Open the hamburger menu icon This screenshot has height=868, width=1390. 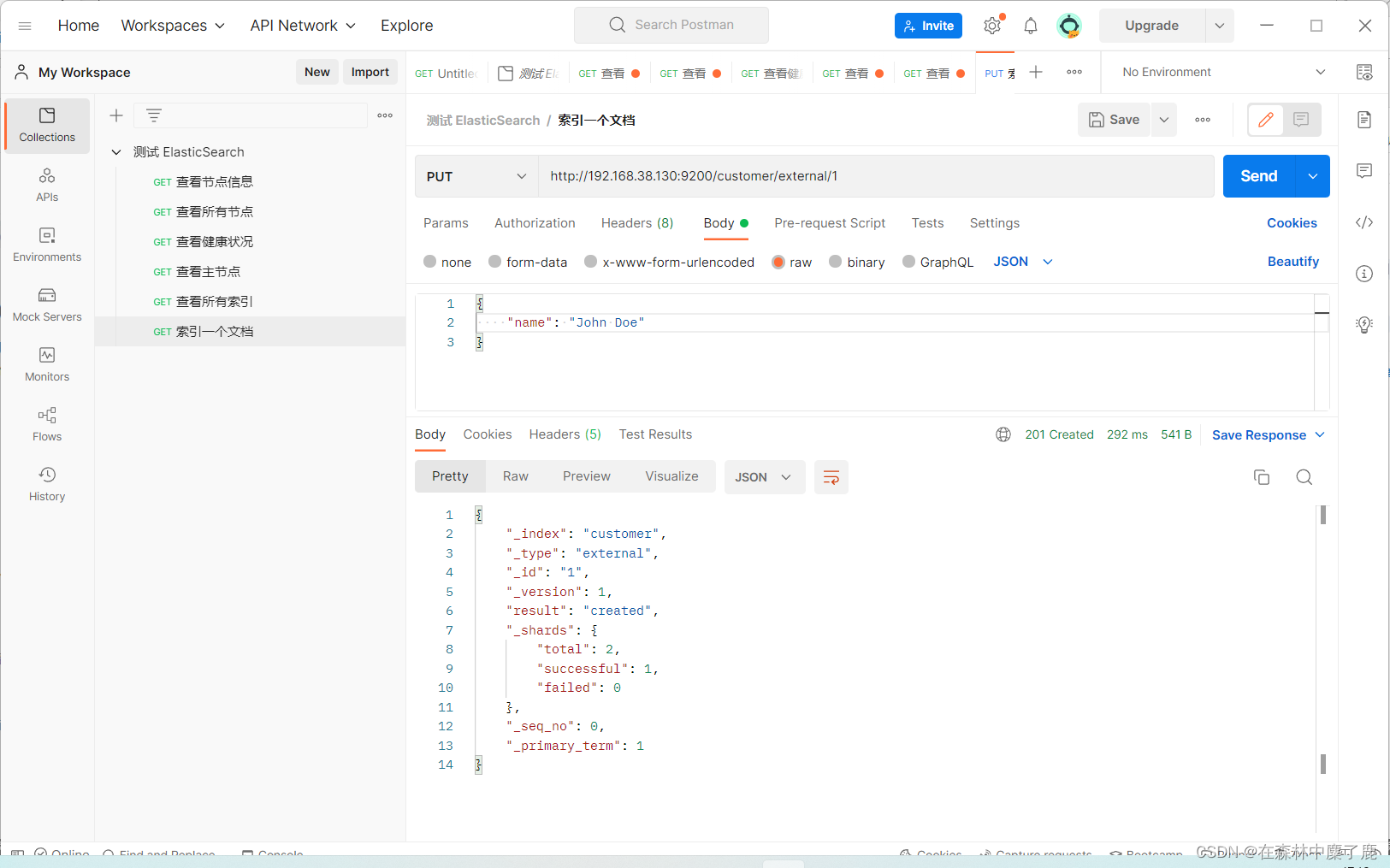coord(25,26)
